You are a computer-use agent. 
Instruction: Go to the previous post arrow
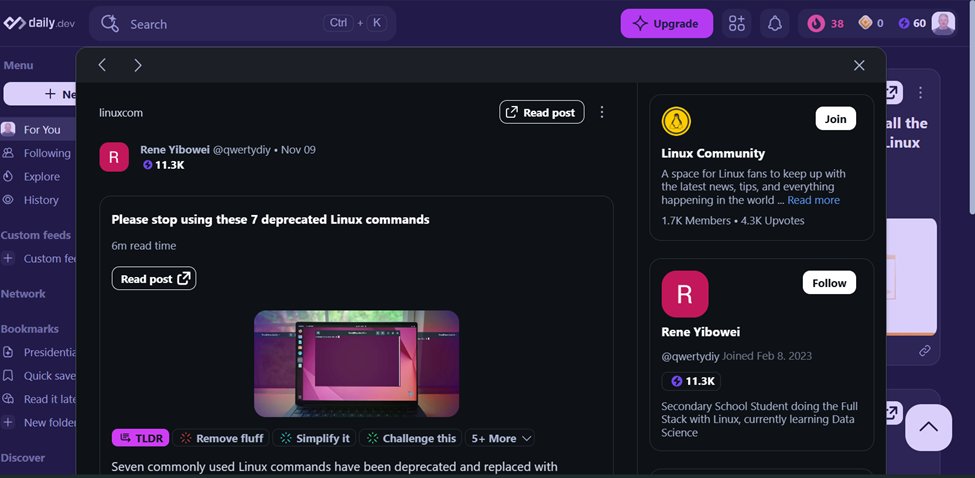click(103, 65)
